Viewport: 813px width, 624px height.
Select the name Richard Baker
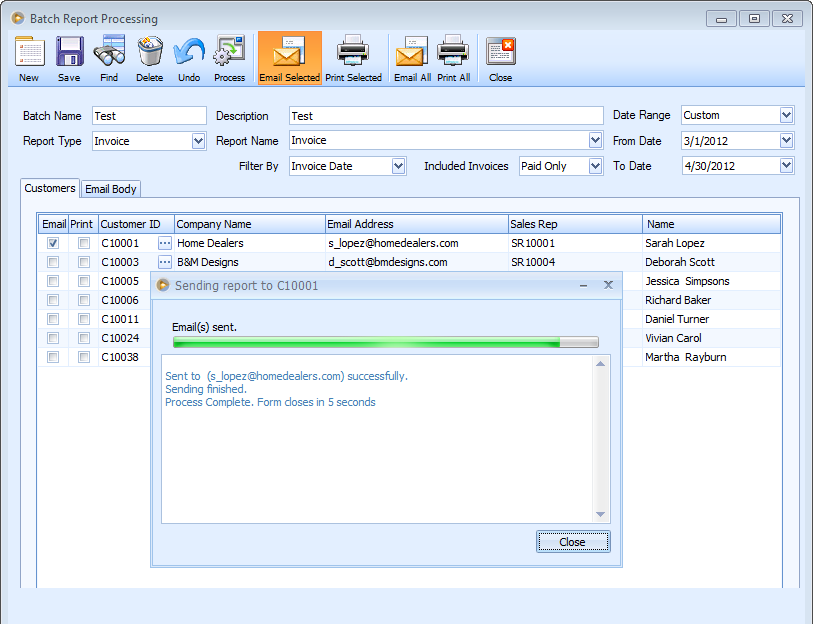(678, 300)
